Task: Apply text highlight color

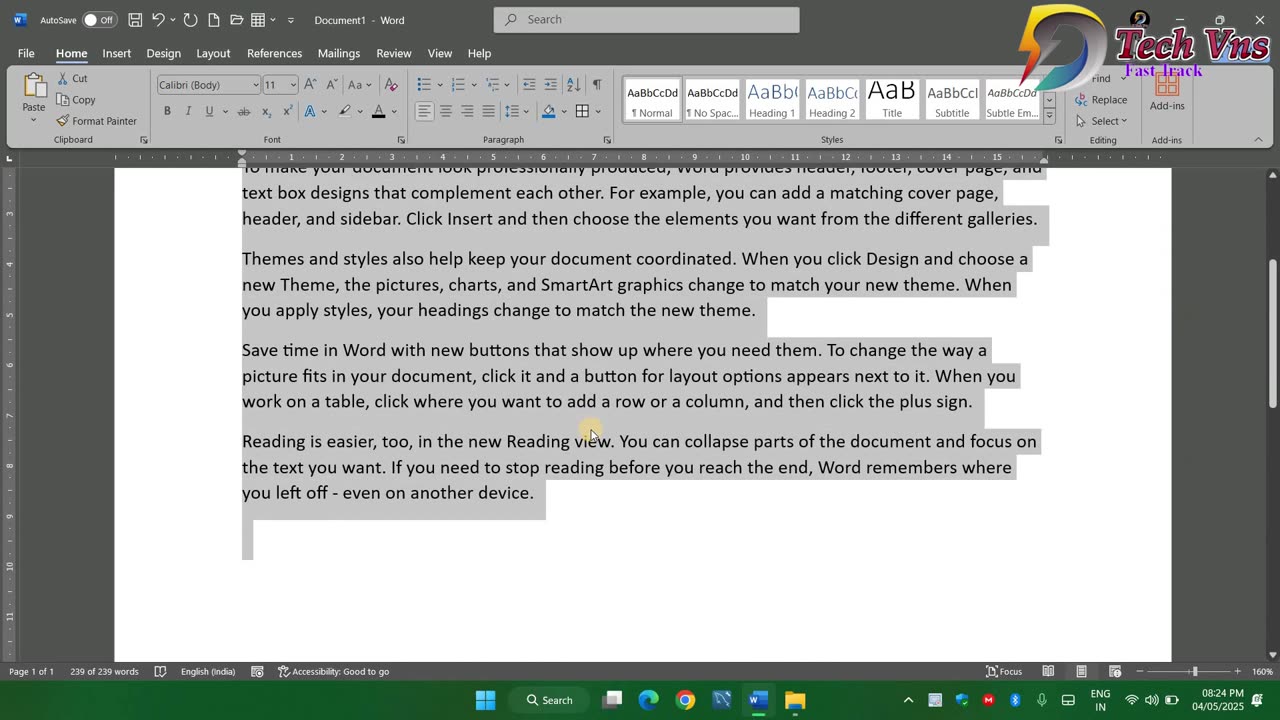Action: (x=344, y=111)
